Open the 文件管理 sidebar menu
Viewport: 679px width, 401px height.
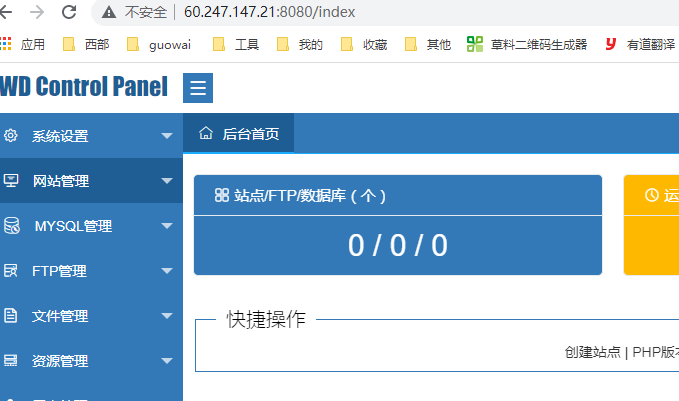pos(60,316)
